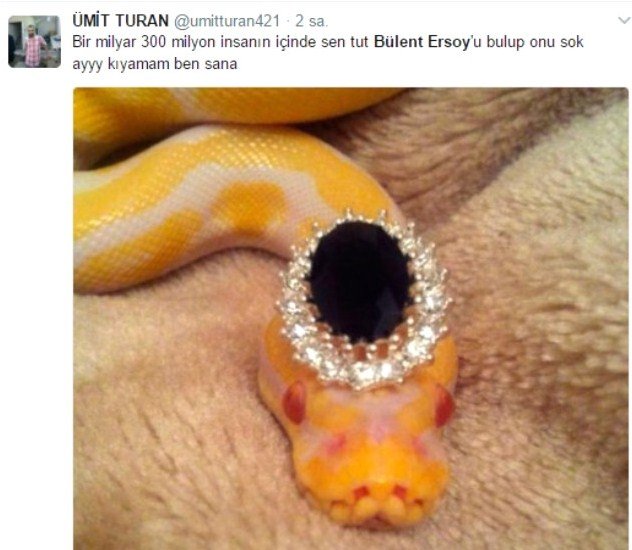
Task: Open the tweet options chevron menu
Action: 624,19
